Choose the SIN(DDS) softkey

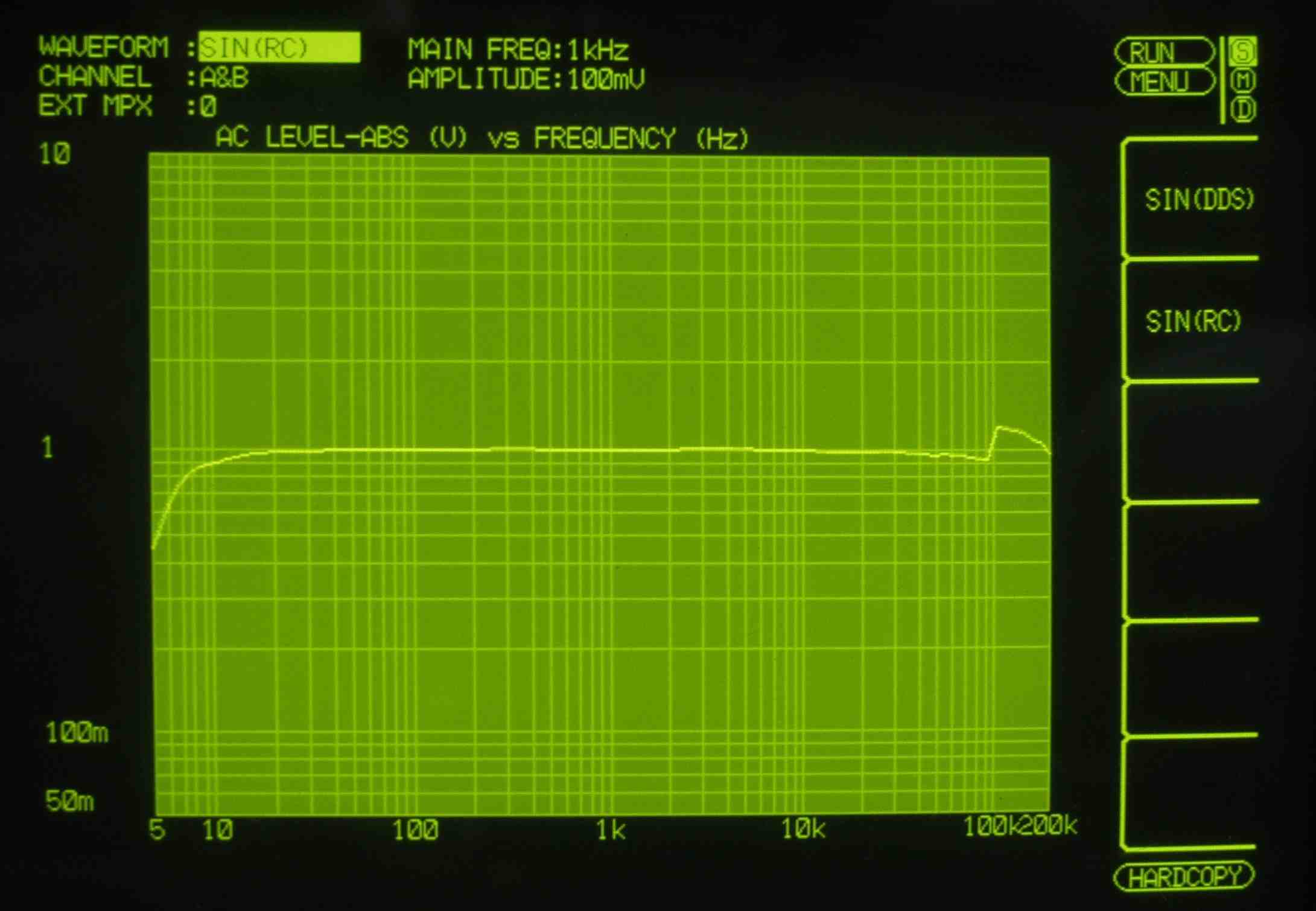(1198, 200)
